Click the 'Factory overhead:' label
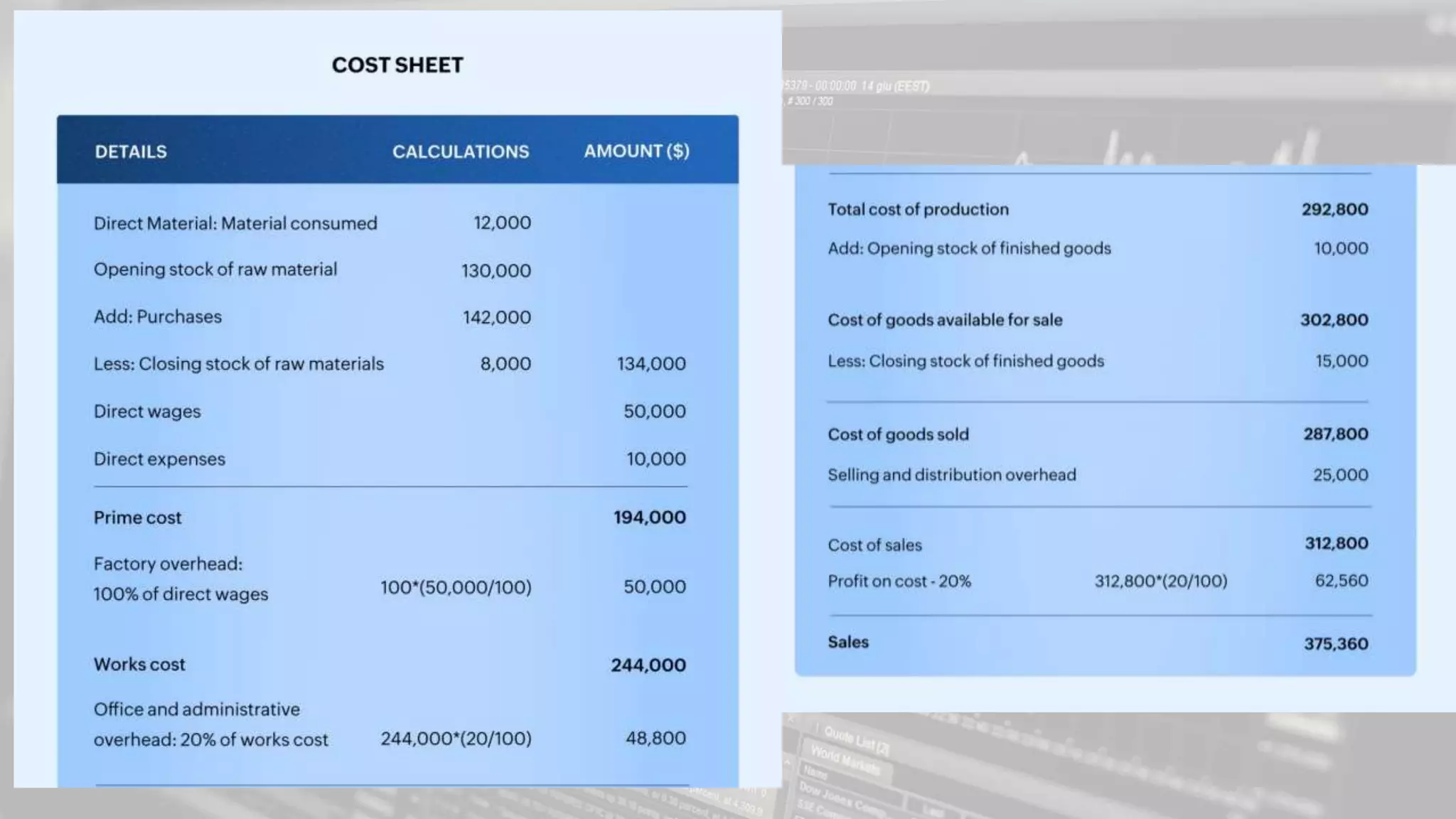The image size is (1456, 819). [x=168, y=564]
